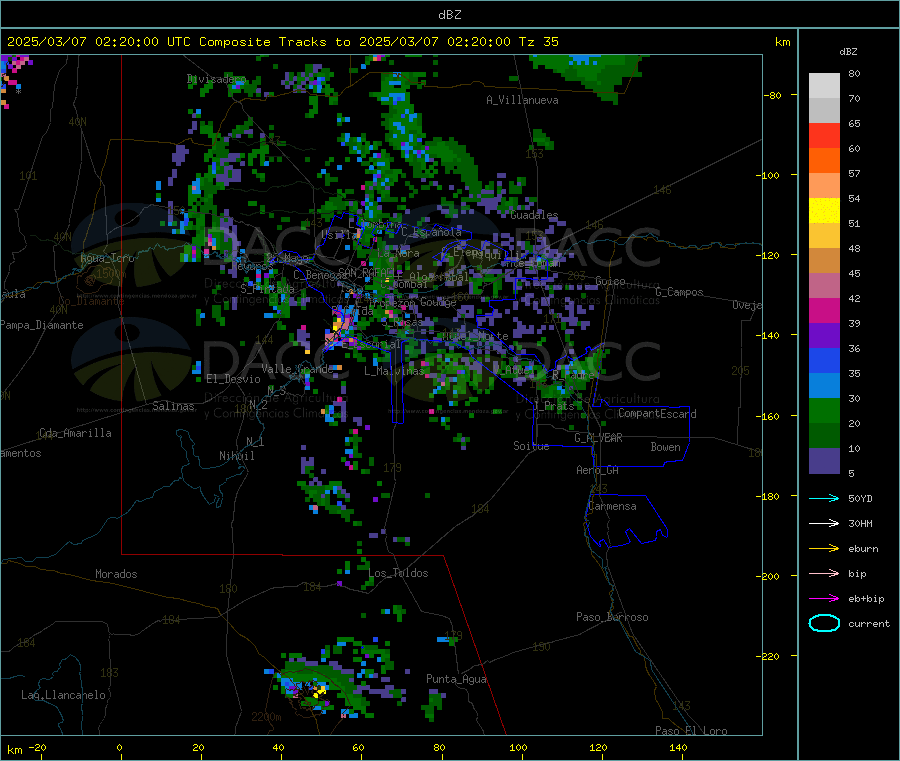Click the Valle_Grande map label
The width and height of the screenshot is (900, 761).
coord(297,368)
